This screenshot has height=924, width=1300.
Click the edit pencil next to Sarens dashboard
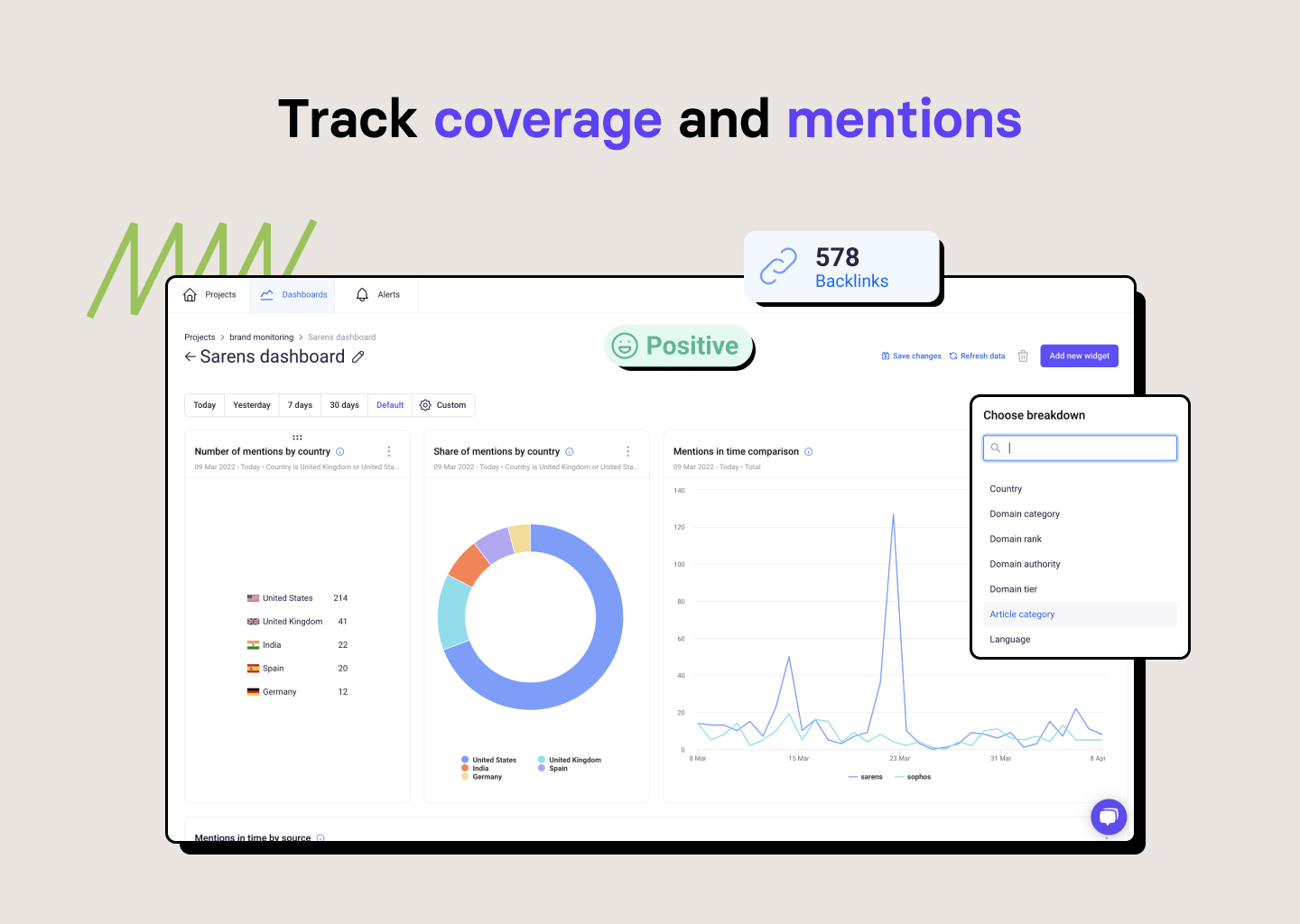(x=357, y=356)
